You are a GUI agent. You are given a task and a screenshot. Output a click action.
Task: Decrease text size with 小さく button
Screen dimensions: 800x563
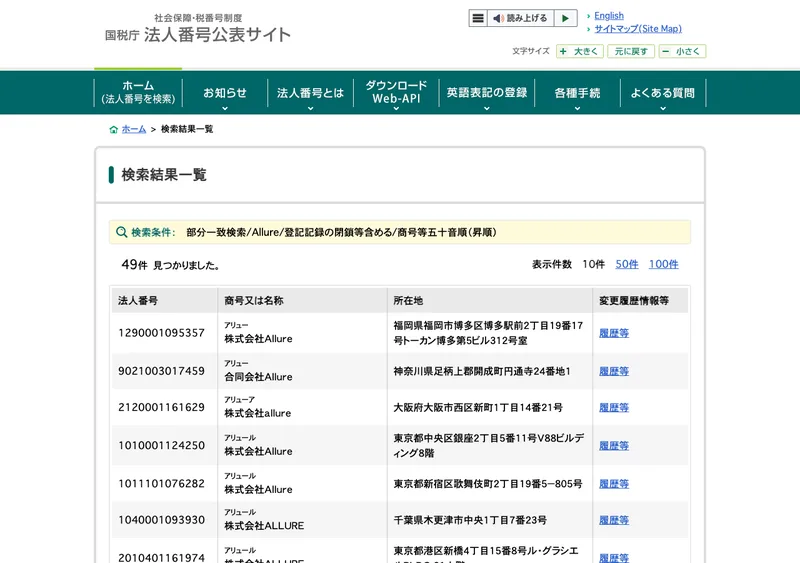coord(682,51)
